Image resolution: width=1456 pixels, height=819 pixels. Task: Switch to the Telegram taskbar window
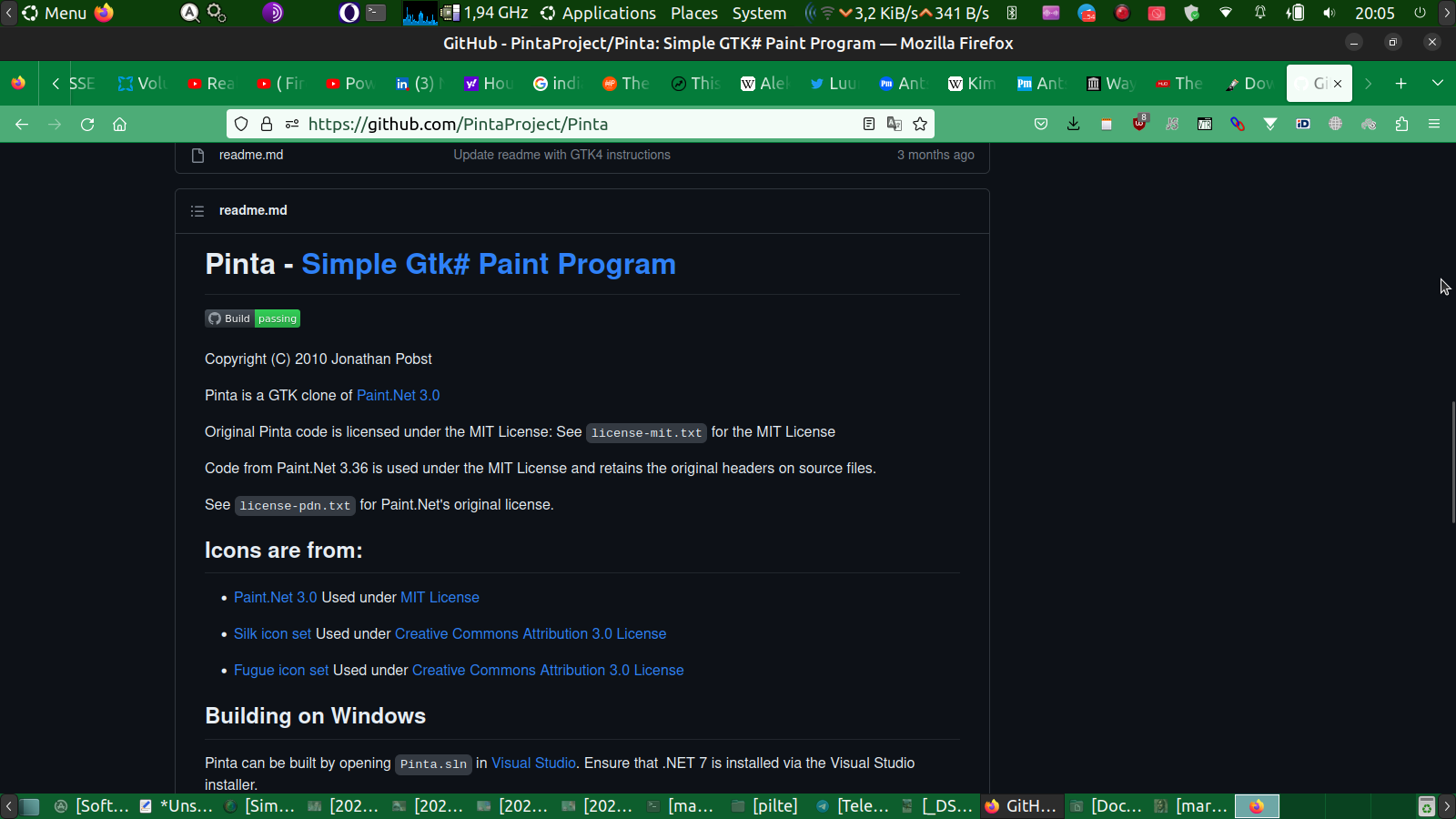coord(853,806)
